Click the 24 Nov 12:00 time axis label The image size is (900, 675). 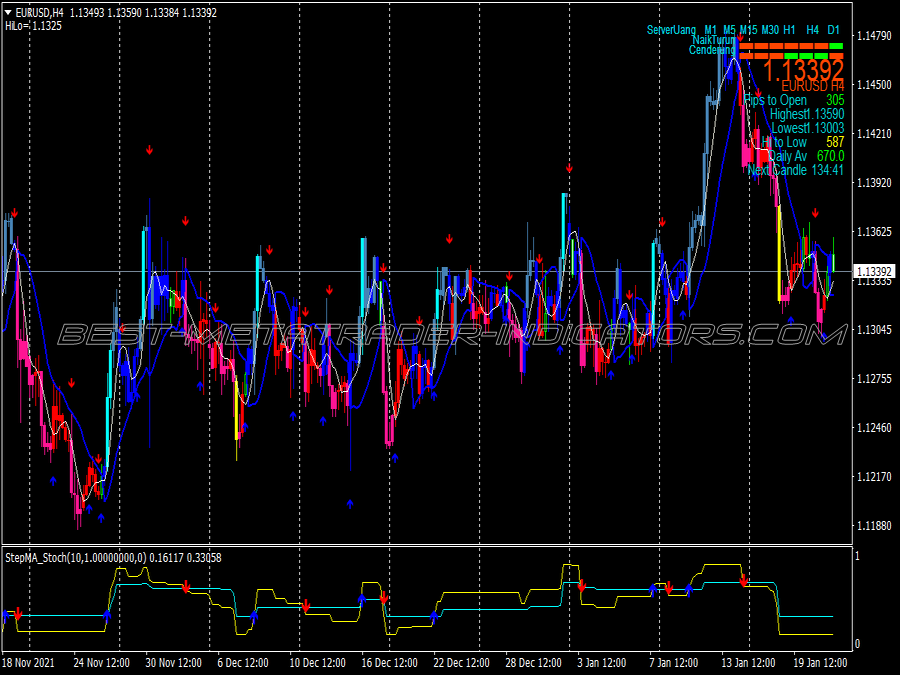102,663
